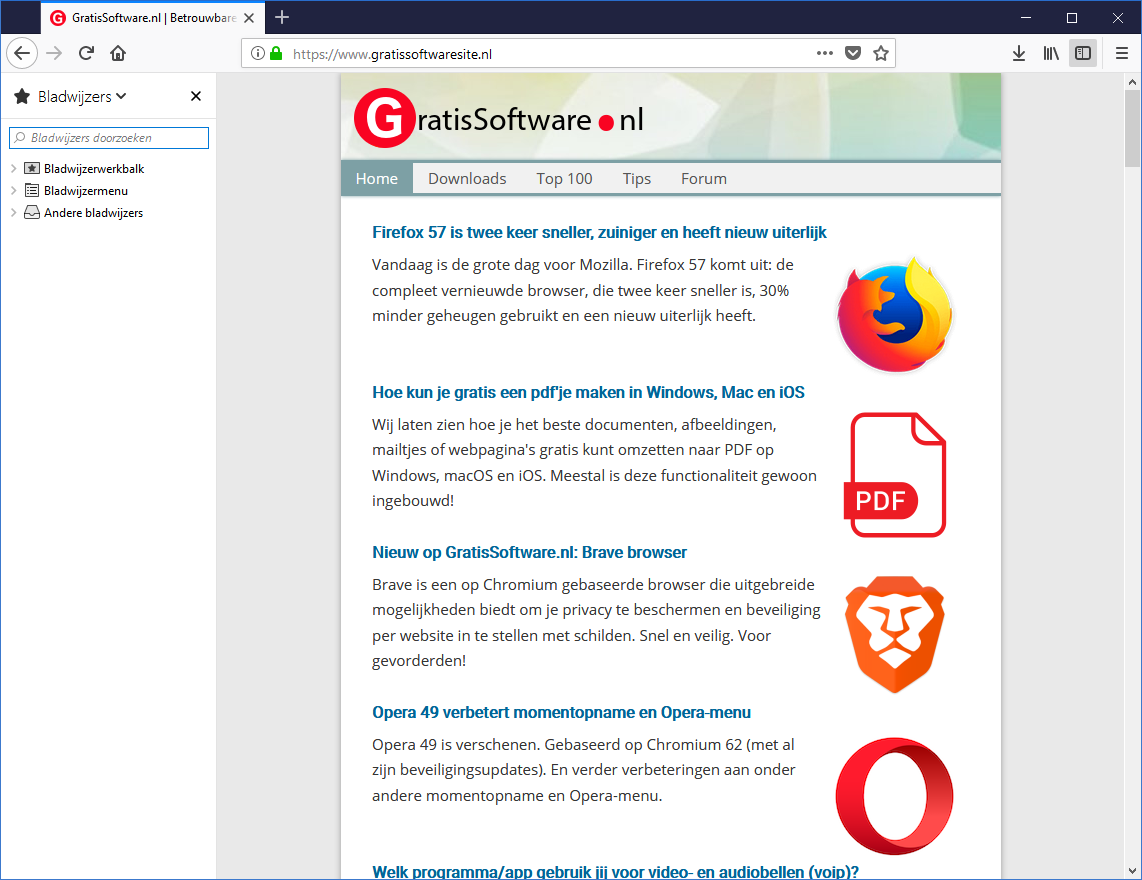Go to the Firefox home page icon
The height and width of the screenshot is (880, 1142).
(x=118, y=53)
